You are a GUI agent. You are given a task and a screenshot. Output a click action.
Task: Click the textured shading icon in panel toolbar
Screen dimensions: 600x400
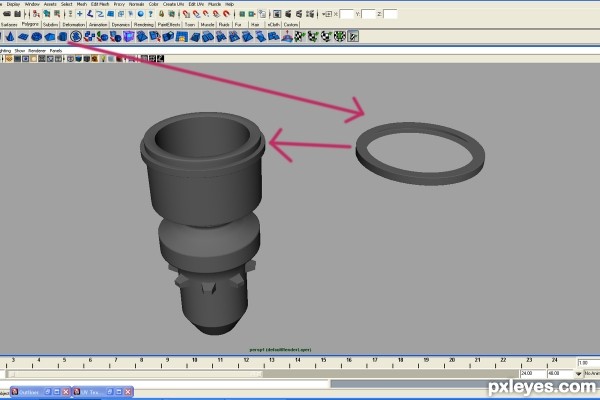95,59
